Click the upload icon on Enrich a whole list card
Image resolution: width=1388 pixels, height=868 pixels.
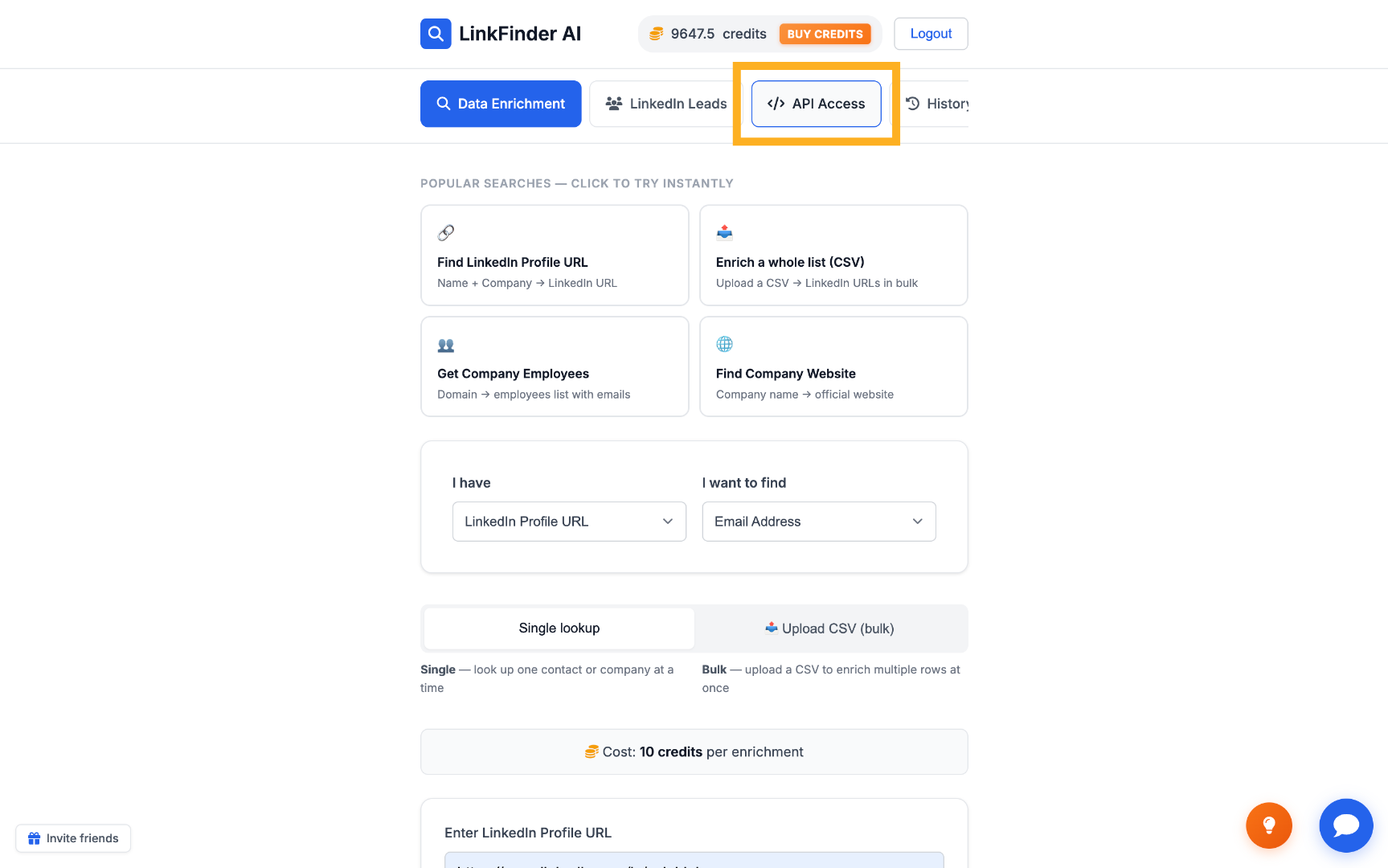point(725,233)
